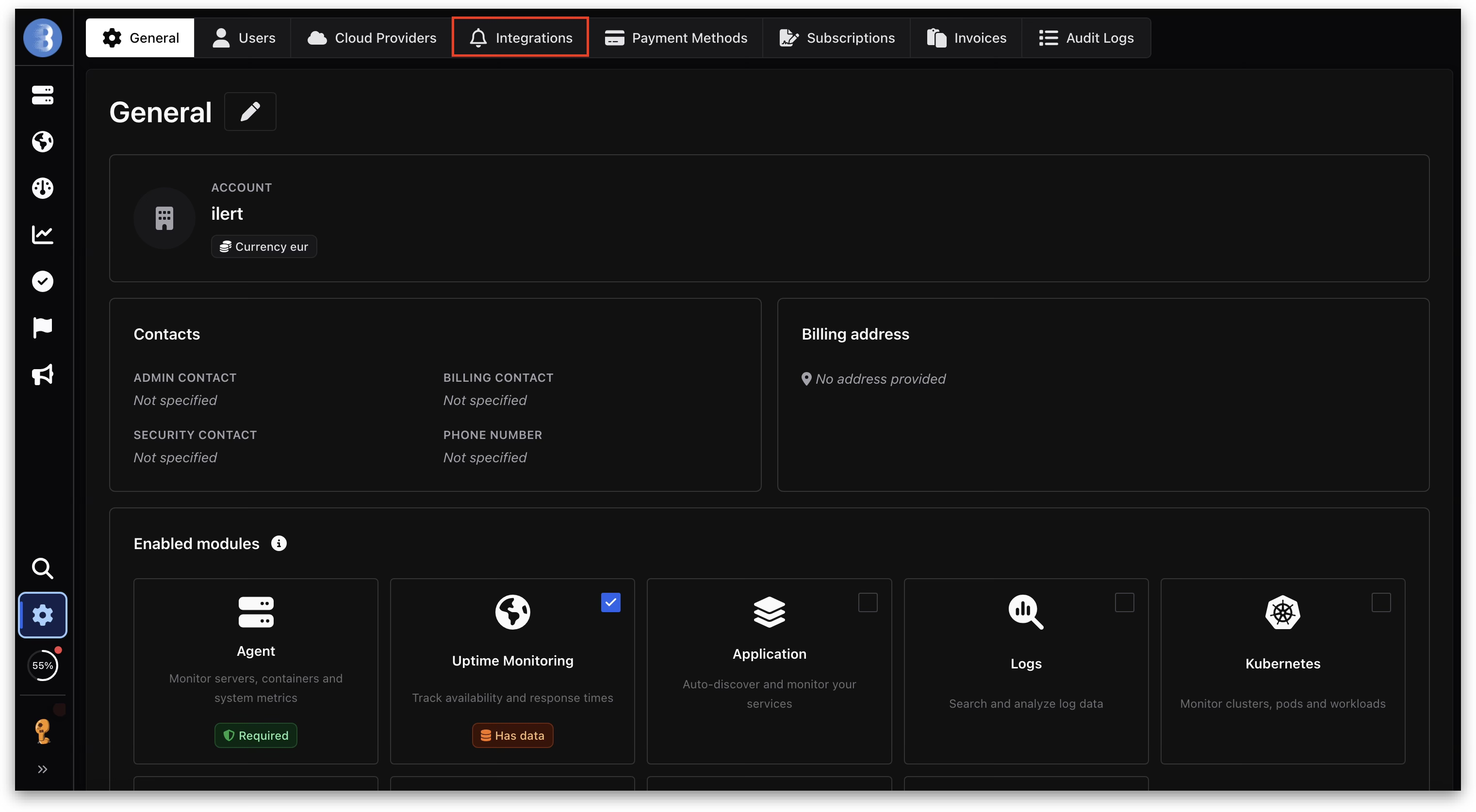Click the info icon beside Enabled modules
The height and width of the screenshot is (812, 1476).
coord(279,543)
